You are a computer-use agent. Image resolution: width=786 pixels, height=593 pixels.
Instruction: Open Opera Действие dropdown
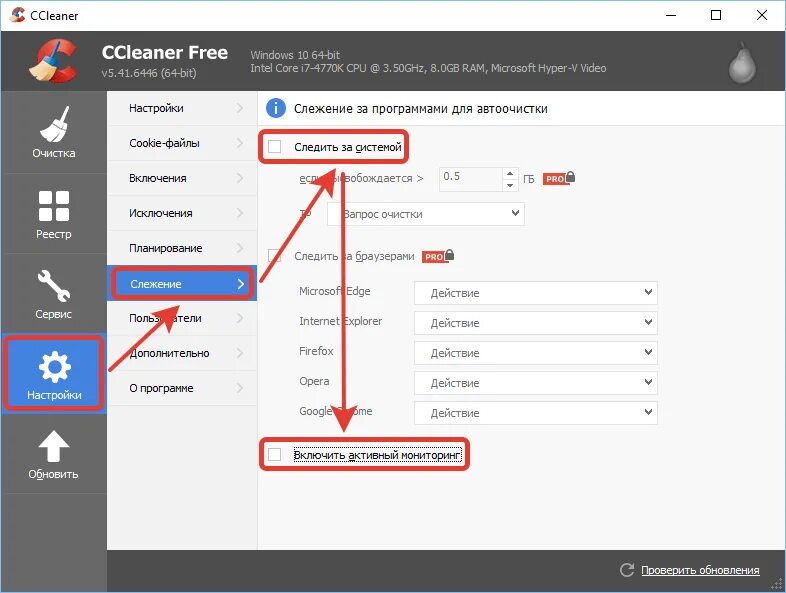[x=535, y=383]
